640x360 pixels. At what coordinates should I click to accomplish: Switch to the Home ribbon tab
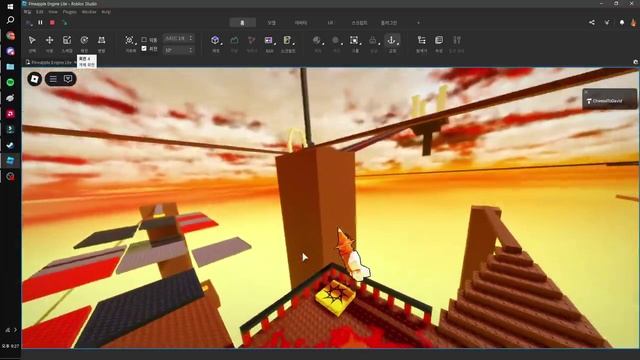click(x=242, y=22)
